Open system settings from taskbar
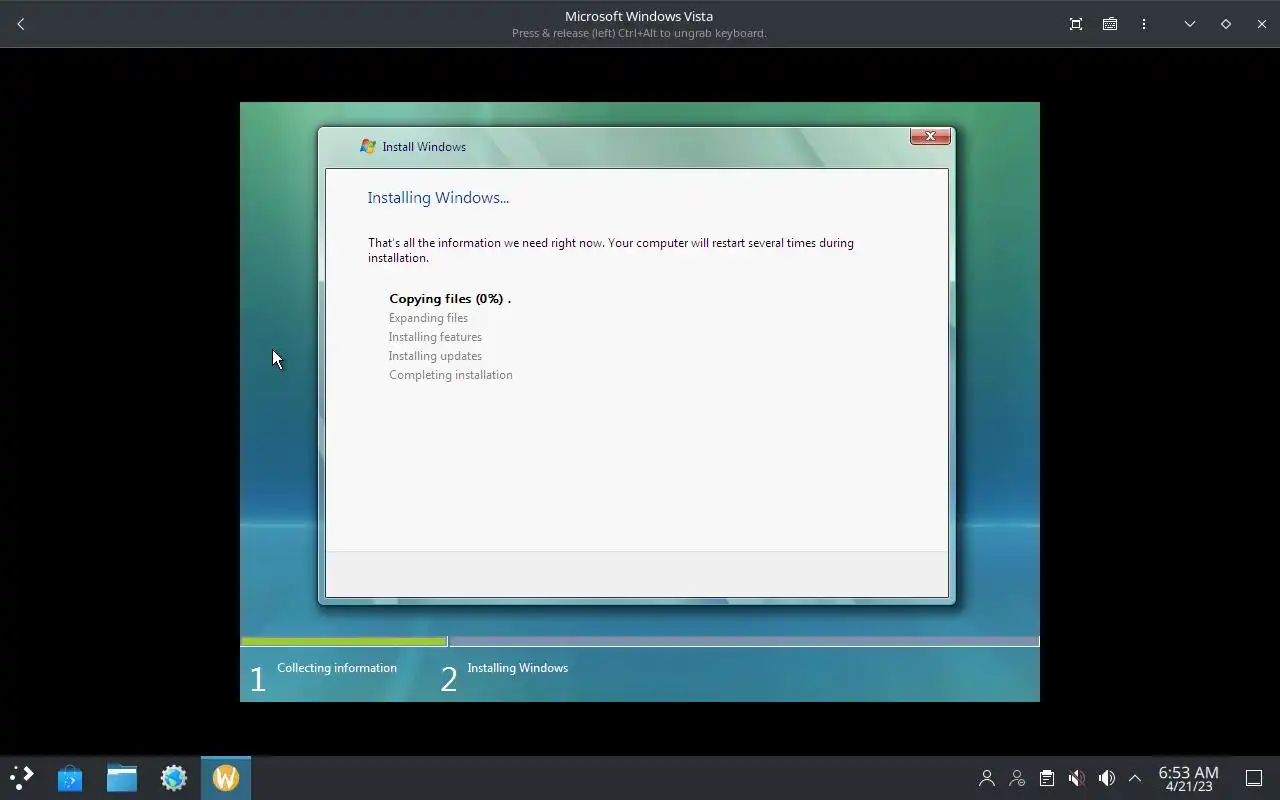The width and height of the screenshot is (1280, 800). pyautogui.click(x=174, y=777)
